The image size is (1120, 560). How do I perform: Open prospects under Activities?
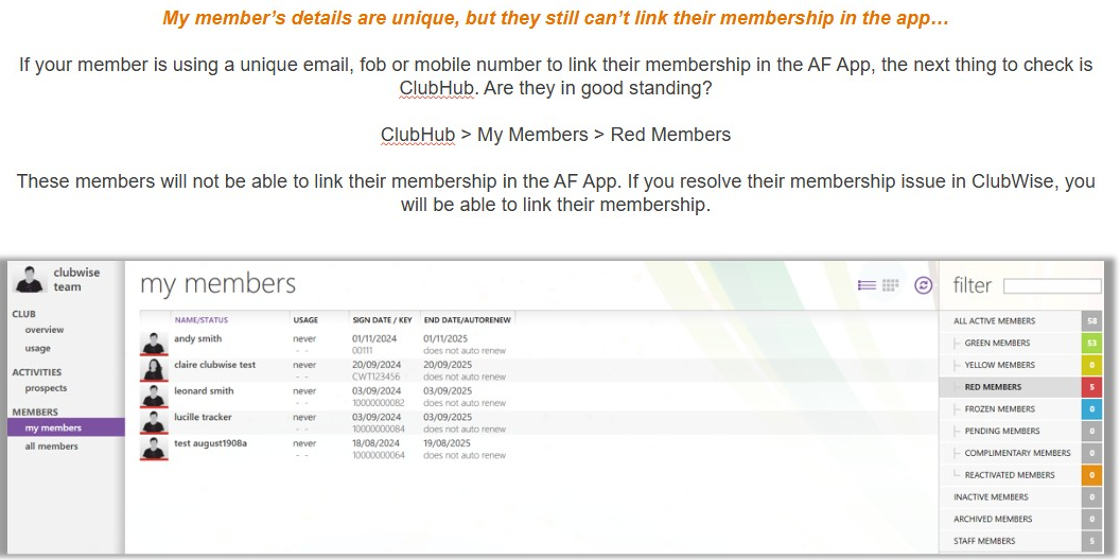coord(46,389)
